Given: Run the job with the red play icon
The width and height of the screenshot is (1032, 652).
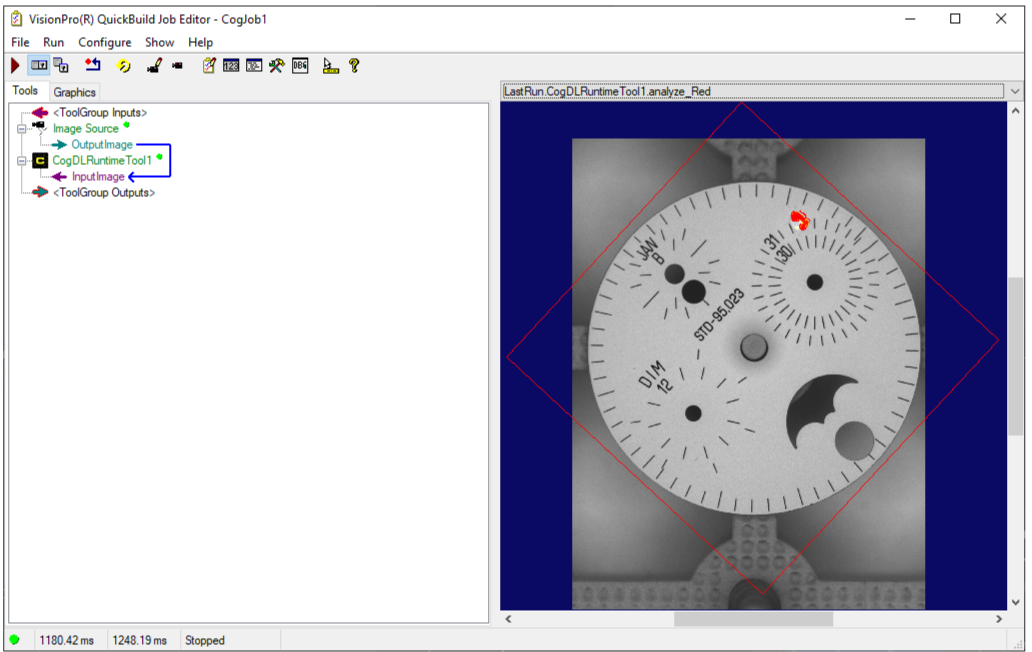Looking at the screenshot, I should click(15, 66).
